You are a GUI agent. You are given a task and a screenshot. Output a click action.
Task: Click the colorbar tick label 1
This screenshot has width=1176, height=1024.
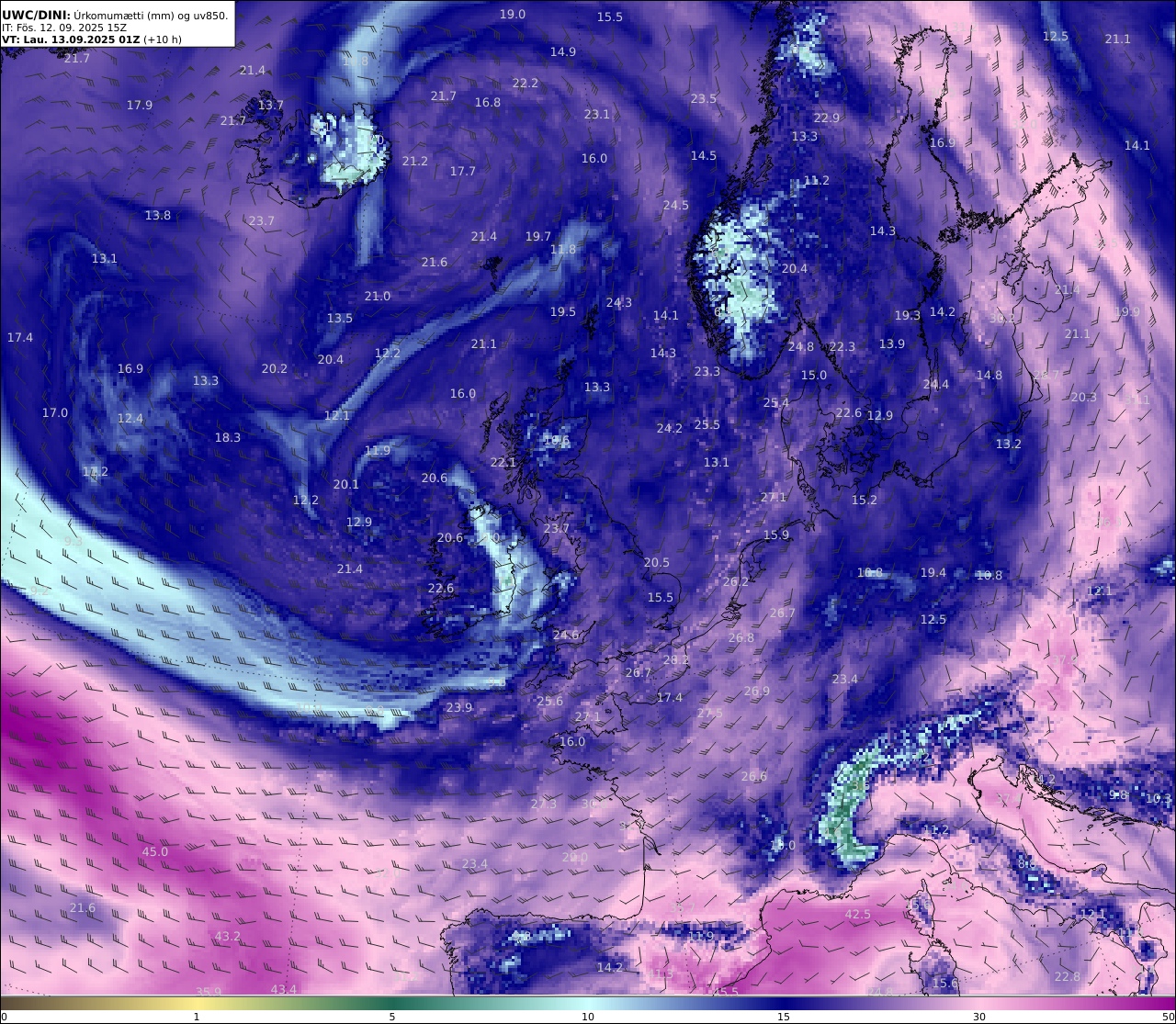(196, 1017)
